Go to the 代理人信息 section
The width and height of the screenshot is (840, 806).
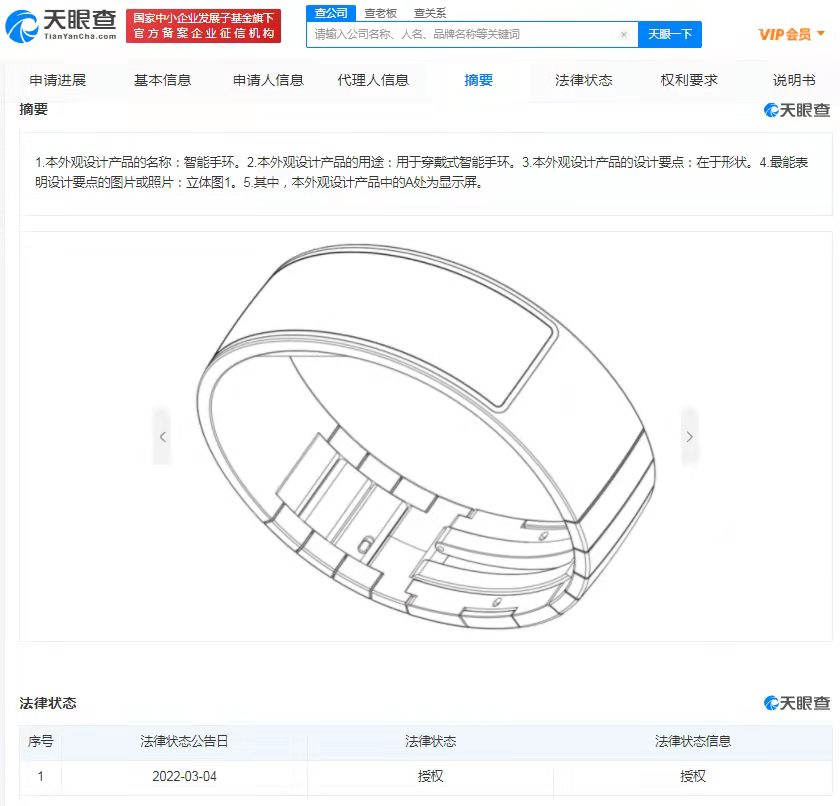tap(373, 80)
